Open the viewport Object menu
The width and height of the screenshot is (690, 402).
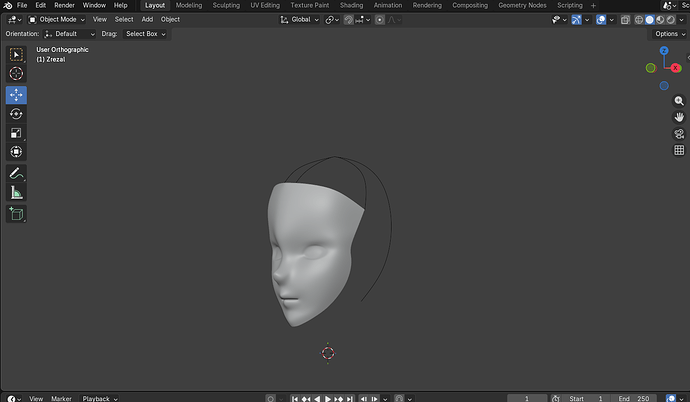(170, 20)
